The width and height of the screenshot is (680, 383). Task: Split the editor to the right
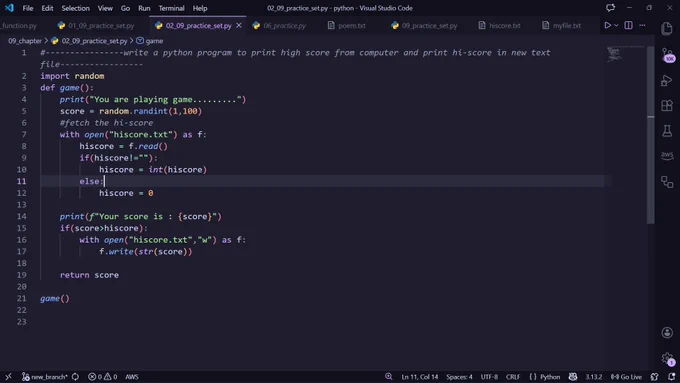click(628, 26)
